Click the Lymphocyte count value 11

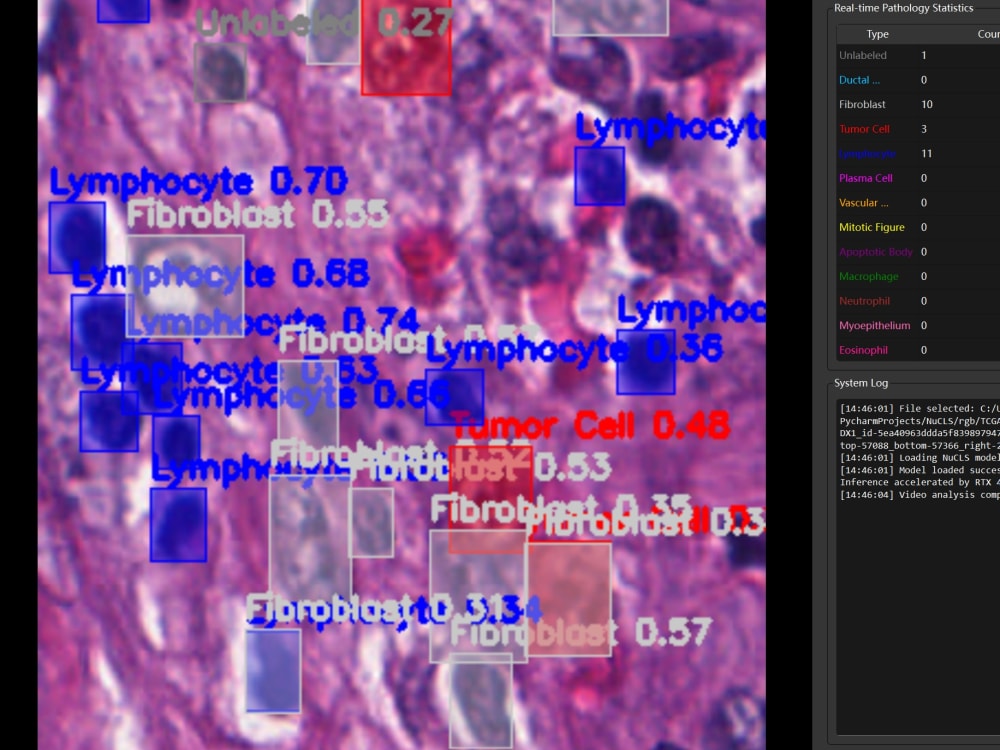927,154
